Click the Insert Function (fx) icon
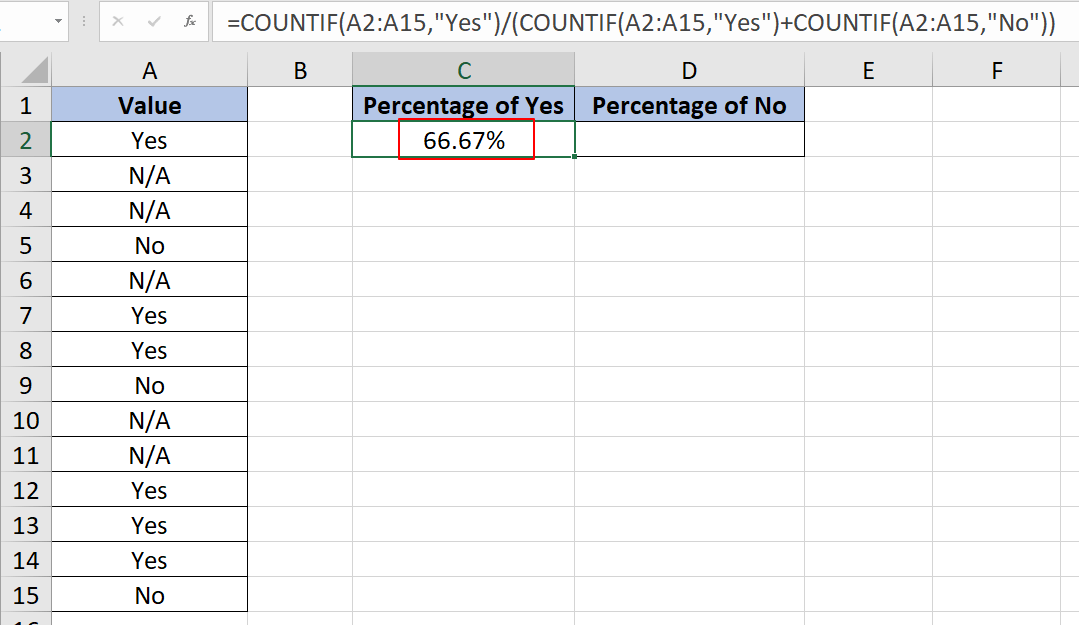The height and width of the screenshot is (625, 1079). [190, 21]
